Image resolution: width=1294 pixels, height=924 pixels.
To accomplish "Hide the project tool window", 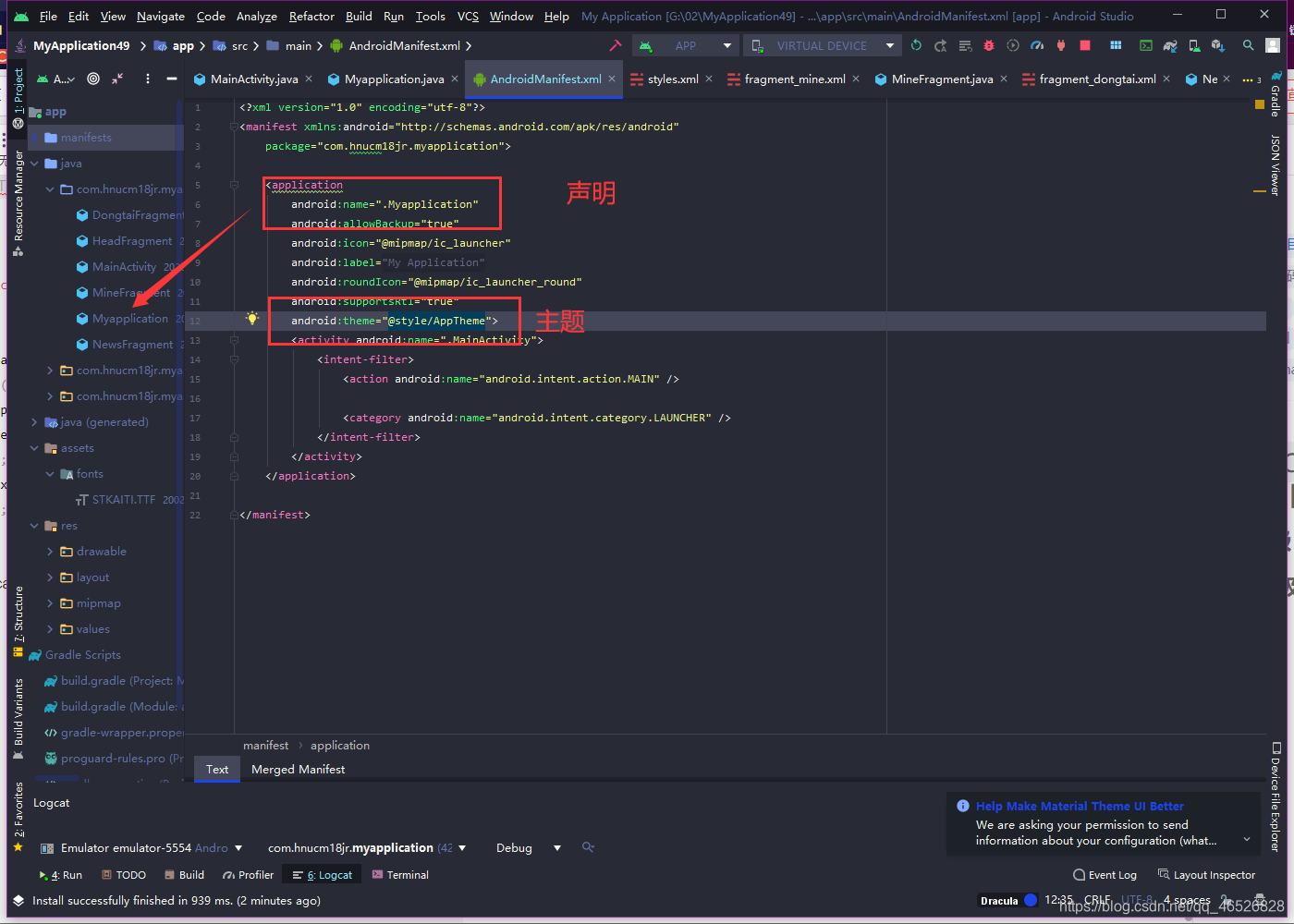I will point(172,79).
